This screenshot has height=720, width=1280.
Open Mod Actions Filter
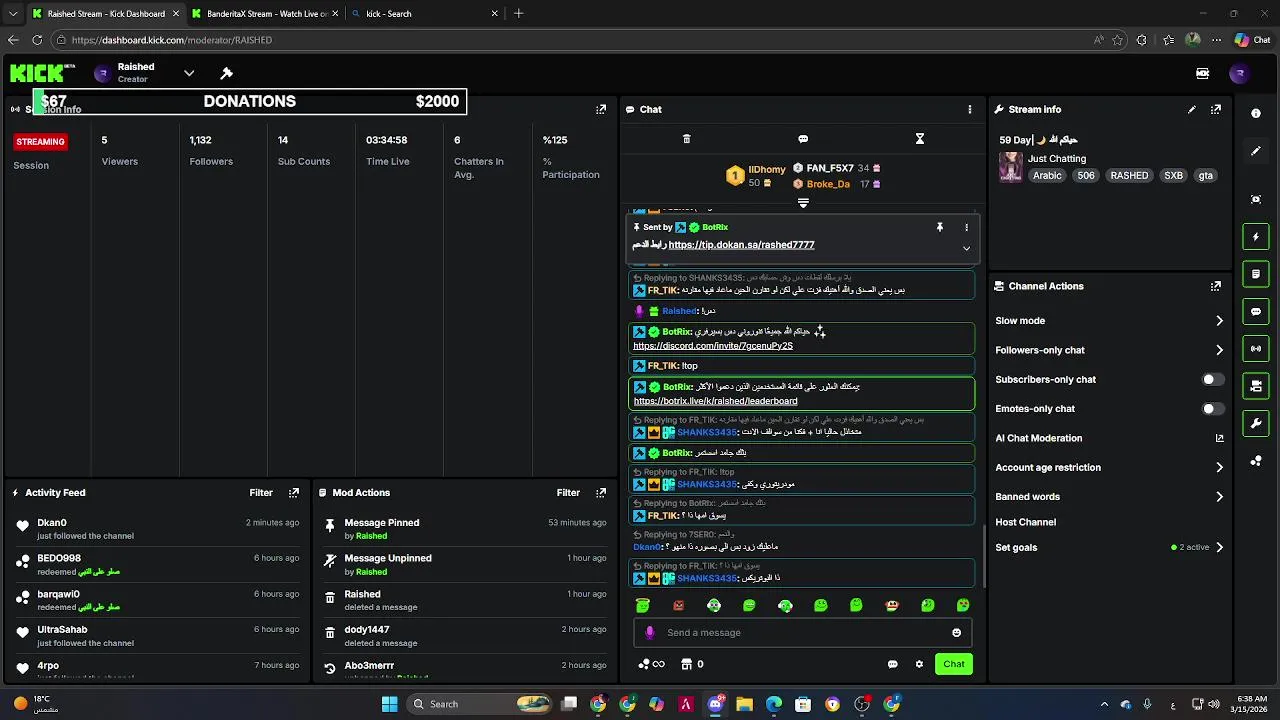568,492
